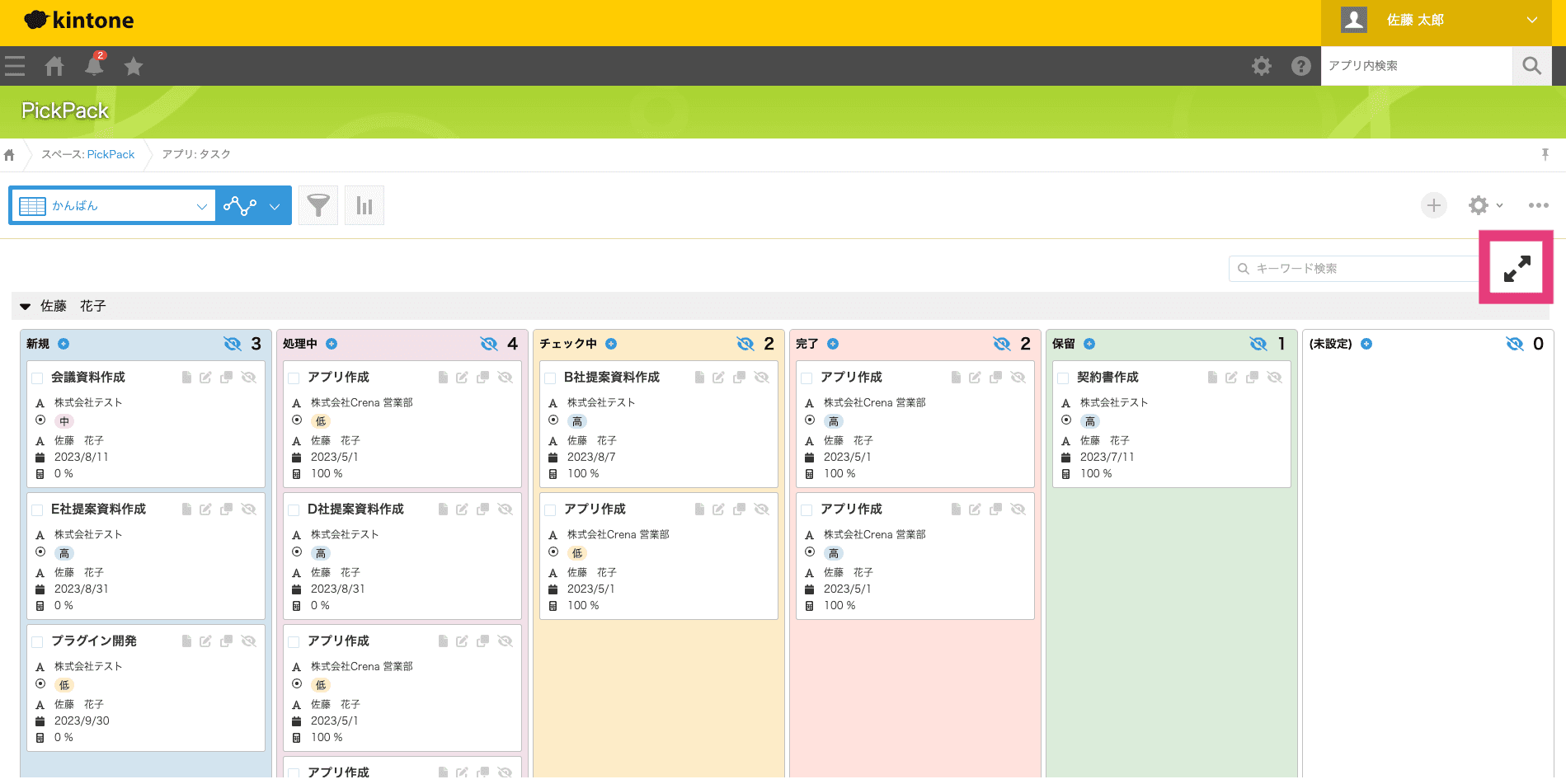Screen dimensions: 1566x784
Task: Open the three-dot more options menu
Action: tap(1538, 205)
